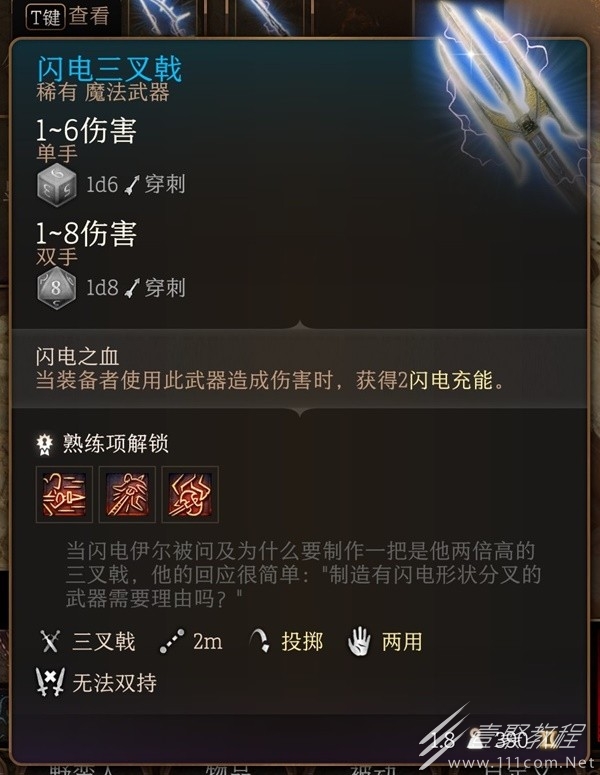
Task: Click the 2m range icon
Action: point(171,642)
